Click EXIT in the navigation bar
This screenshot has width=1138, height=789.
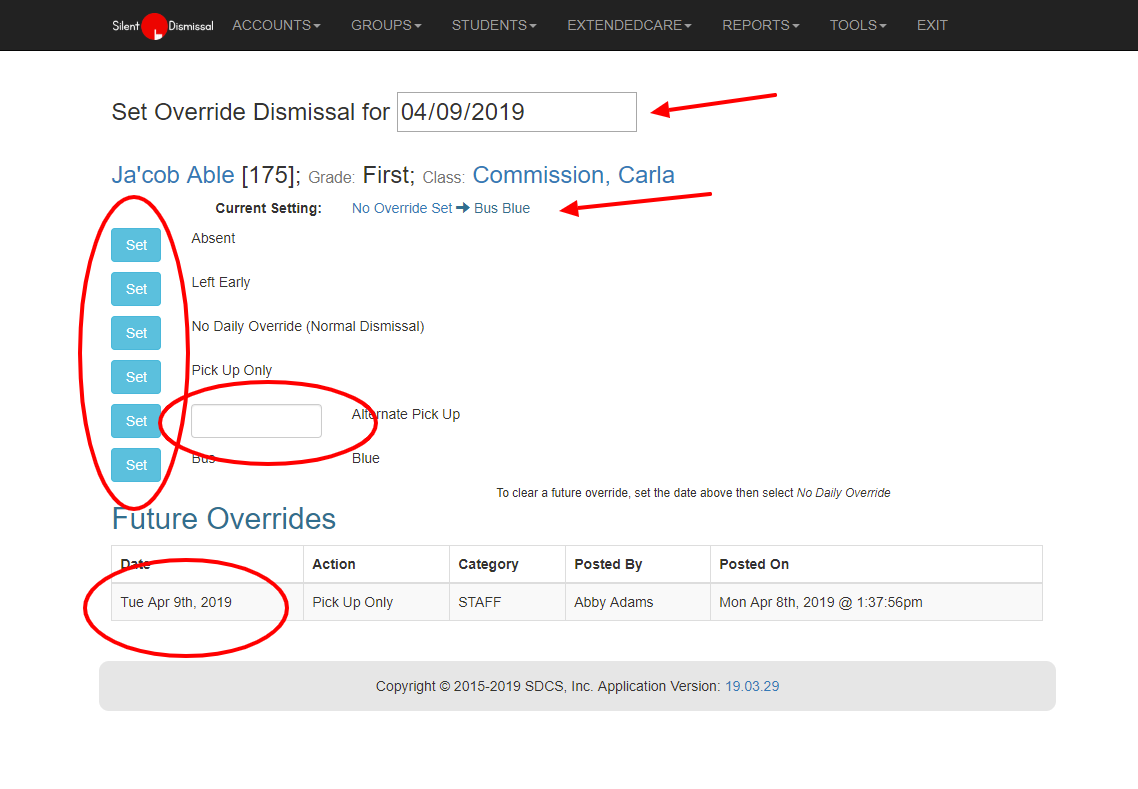pos(932,25)
